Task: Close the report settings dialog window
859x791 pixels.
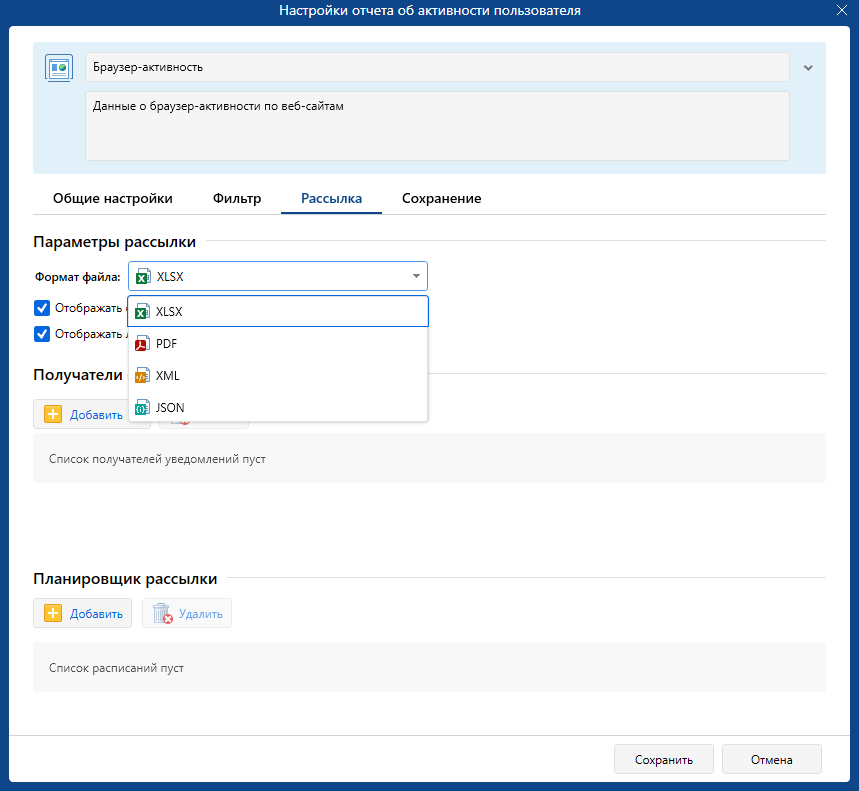Action: [x=842, y=11]
